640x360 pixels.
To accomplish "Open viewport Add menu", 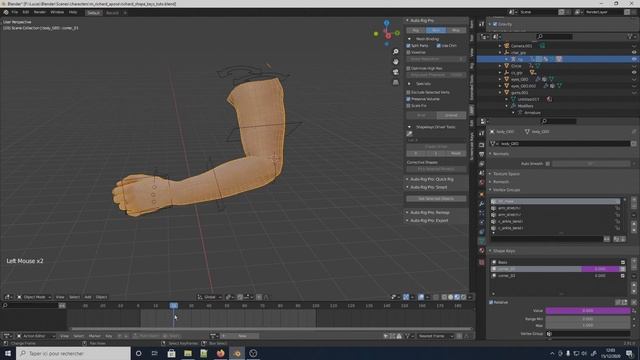I will pyautogui.click(x=88, y=297).
